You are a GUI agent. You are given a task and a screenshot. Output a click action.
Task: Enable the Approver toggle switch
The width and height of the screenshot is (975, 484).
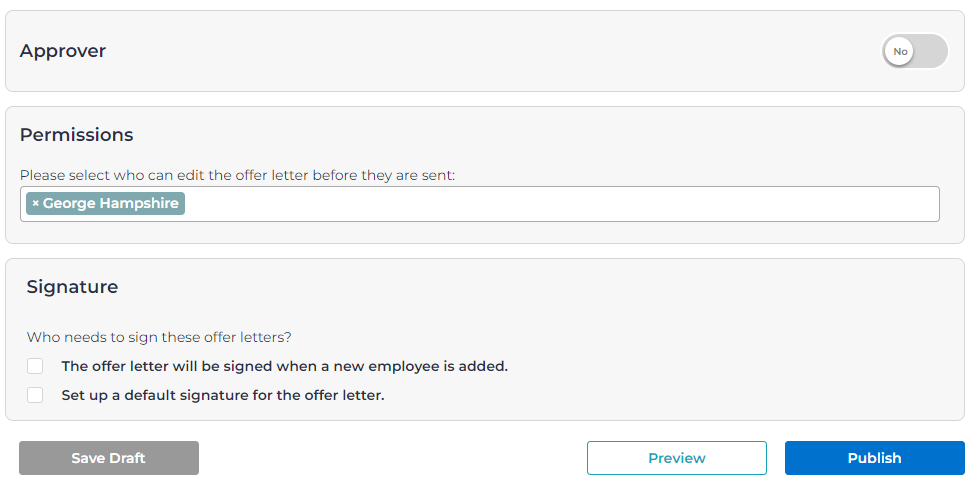[914, 51]
